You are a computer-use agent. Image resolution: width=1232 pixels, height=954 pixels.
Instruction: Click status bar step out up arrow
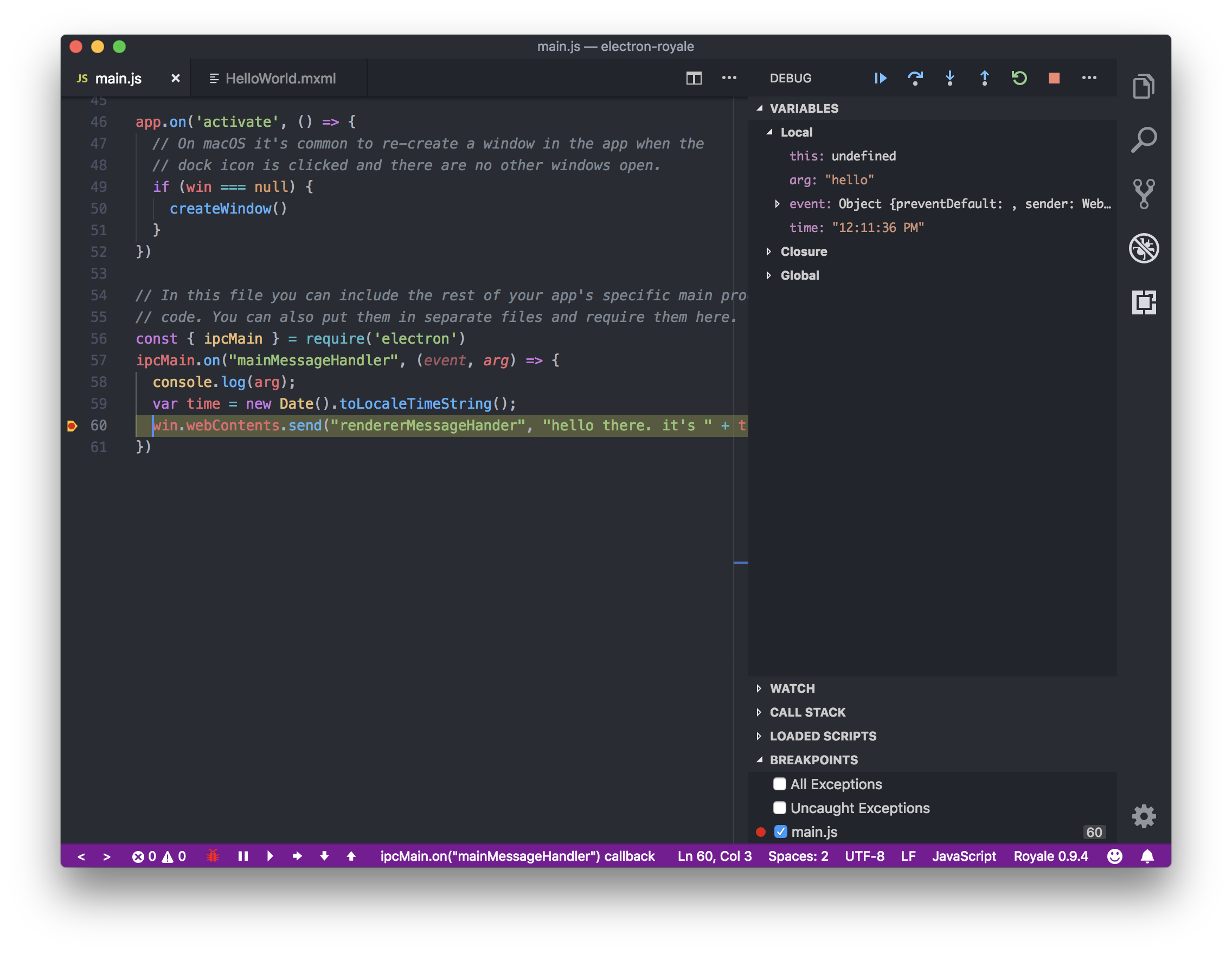(351, 856)
